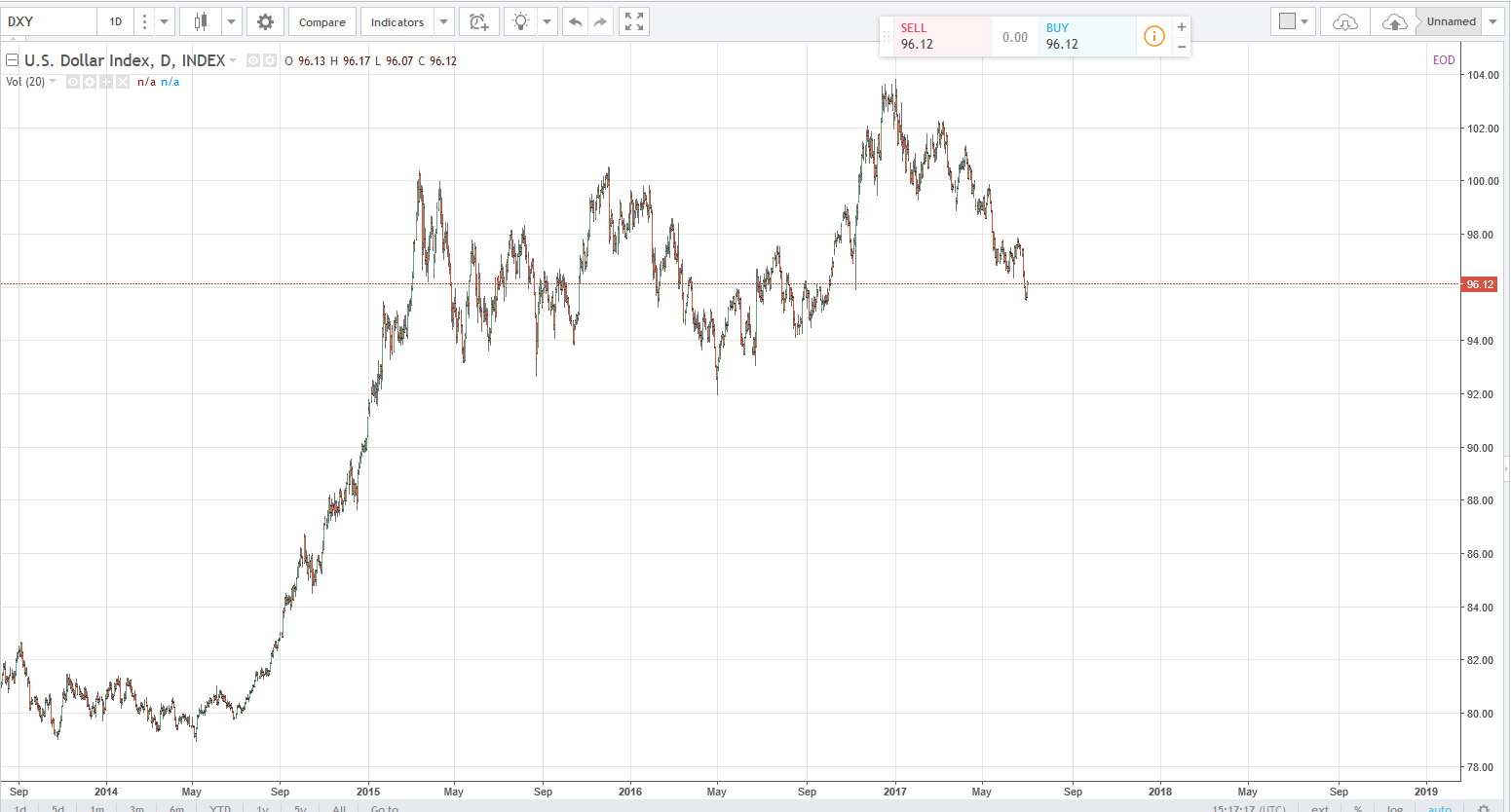1511x812 pixels.
Task: Open the interval options three-dot menu
Action: point(144,21)
